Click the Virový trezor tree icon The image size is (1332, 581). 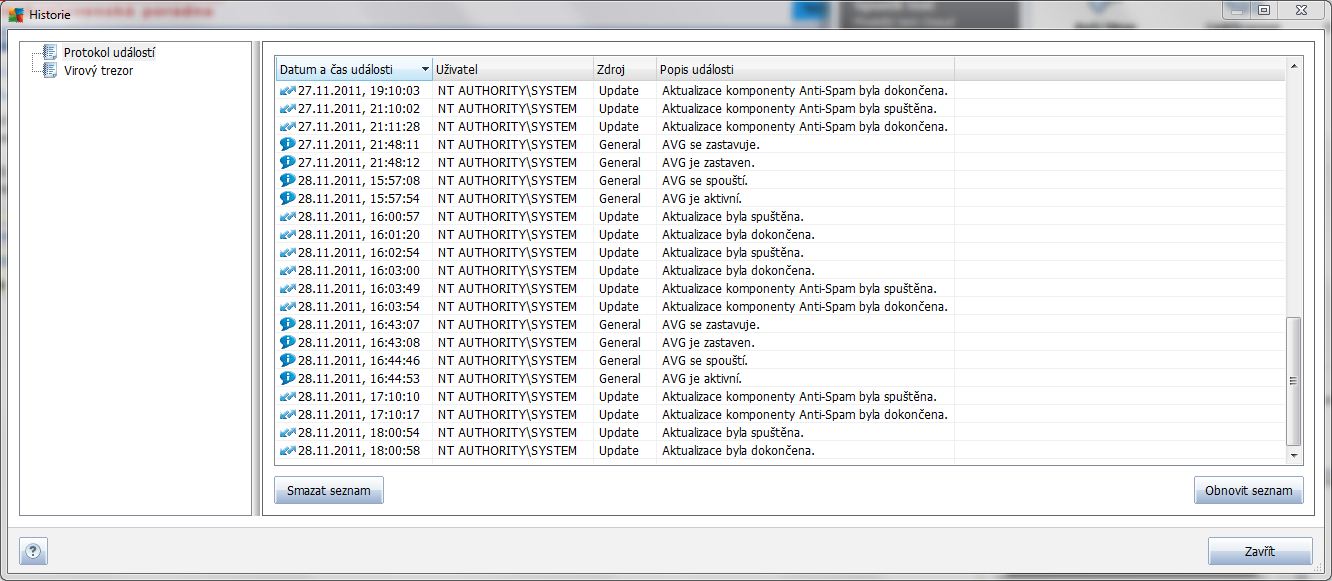(x=50, y=70)
